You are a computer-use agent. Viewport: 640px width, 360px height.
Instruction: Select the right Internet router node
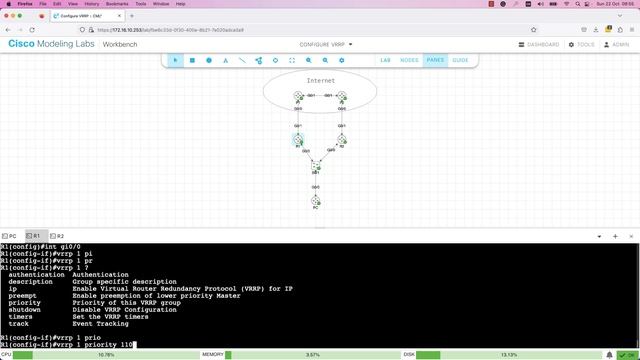[x=342, y=96]
